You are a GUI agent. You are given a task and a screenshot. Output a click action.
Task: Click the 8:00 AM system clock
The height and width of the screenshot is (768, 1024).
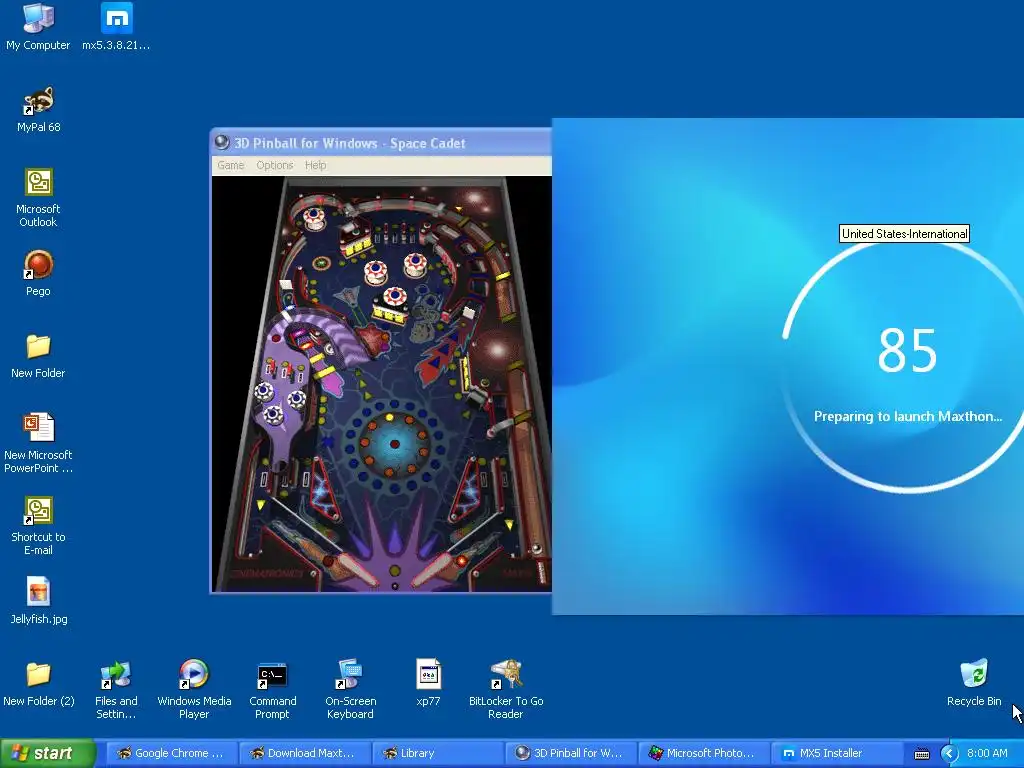[987, 754]
